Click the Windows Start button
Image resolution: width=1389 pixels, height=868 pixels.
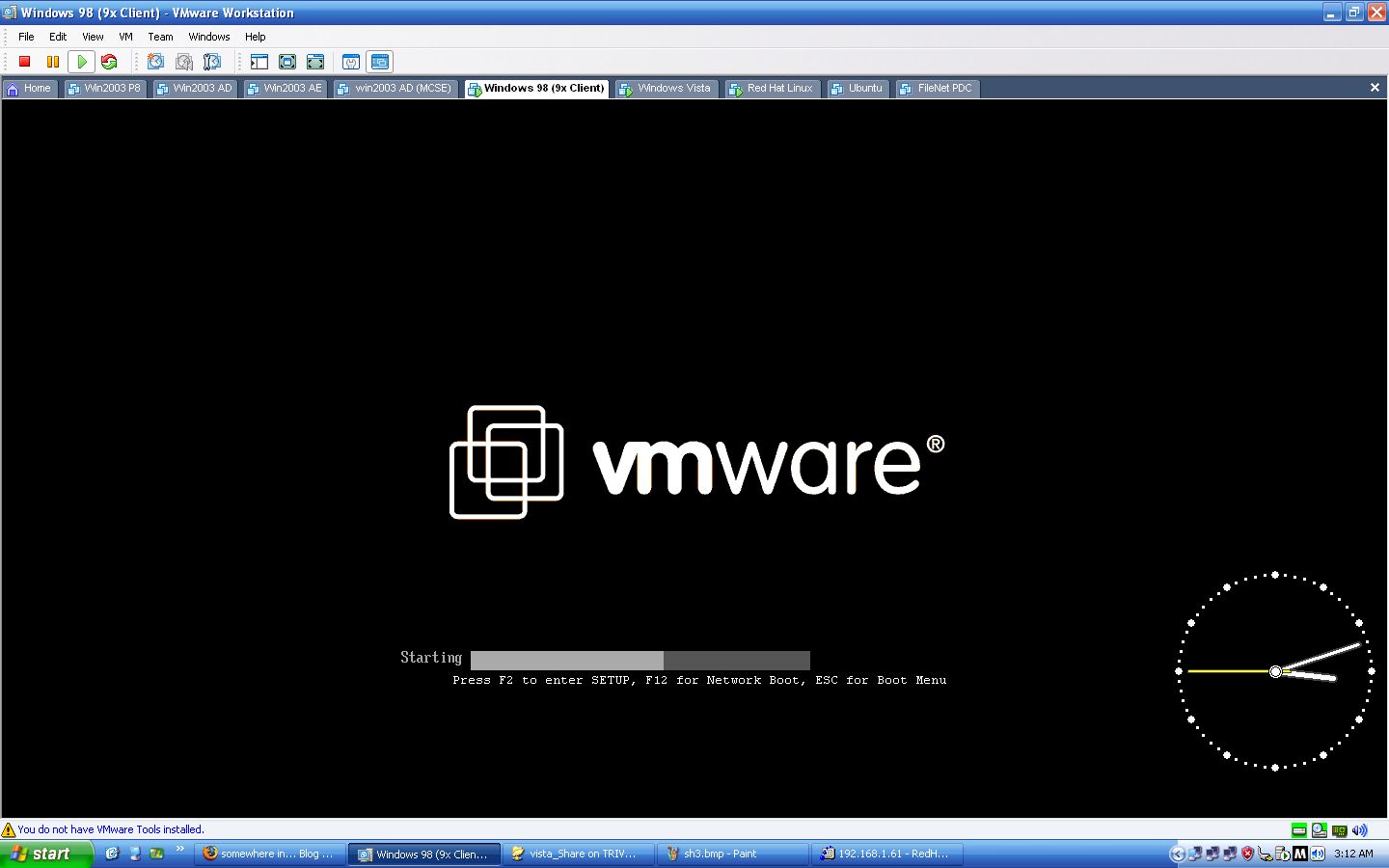click(46, 854)
